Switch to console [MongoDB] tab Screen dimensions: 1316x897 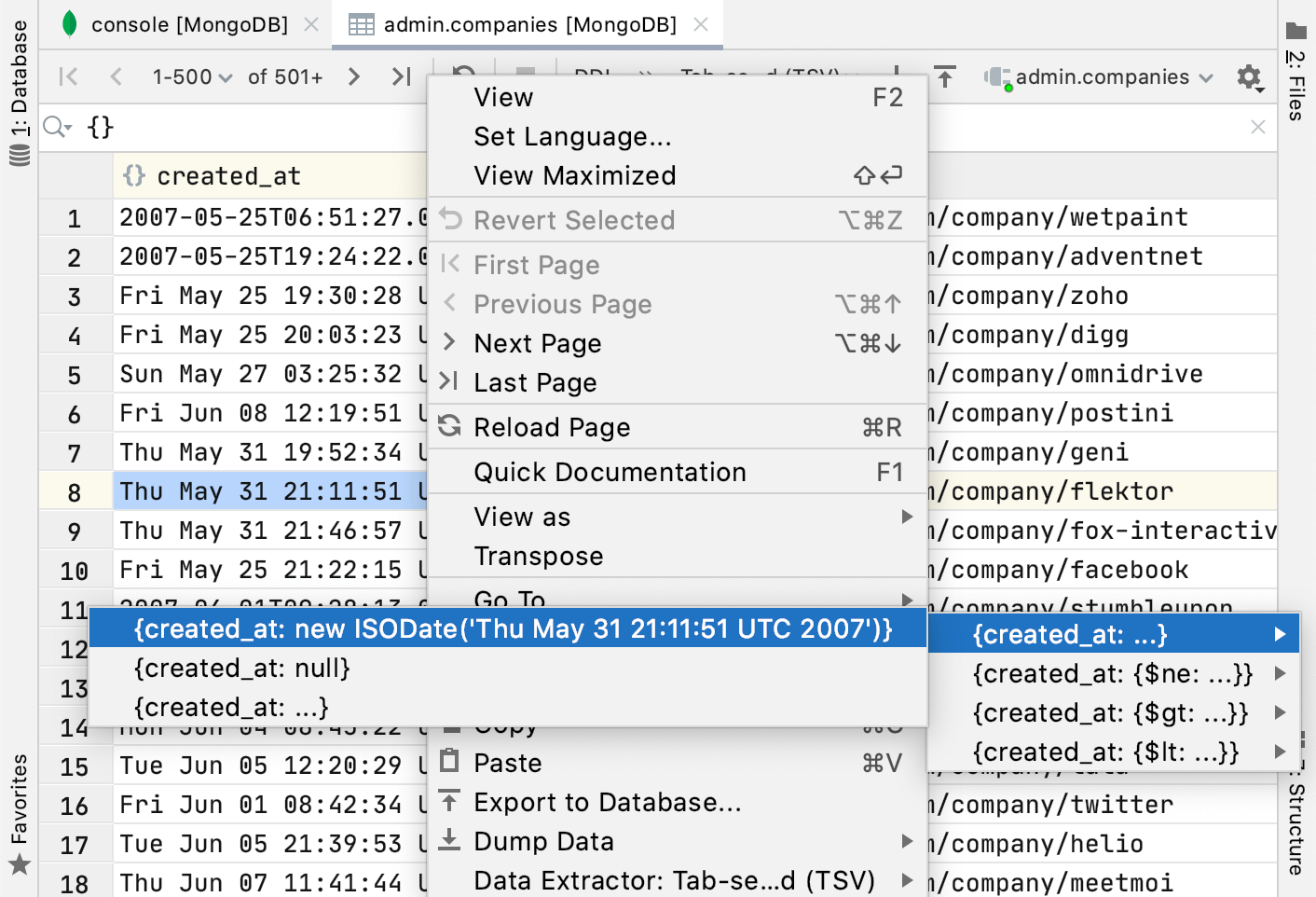point(189,24)
